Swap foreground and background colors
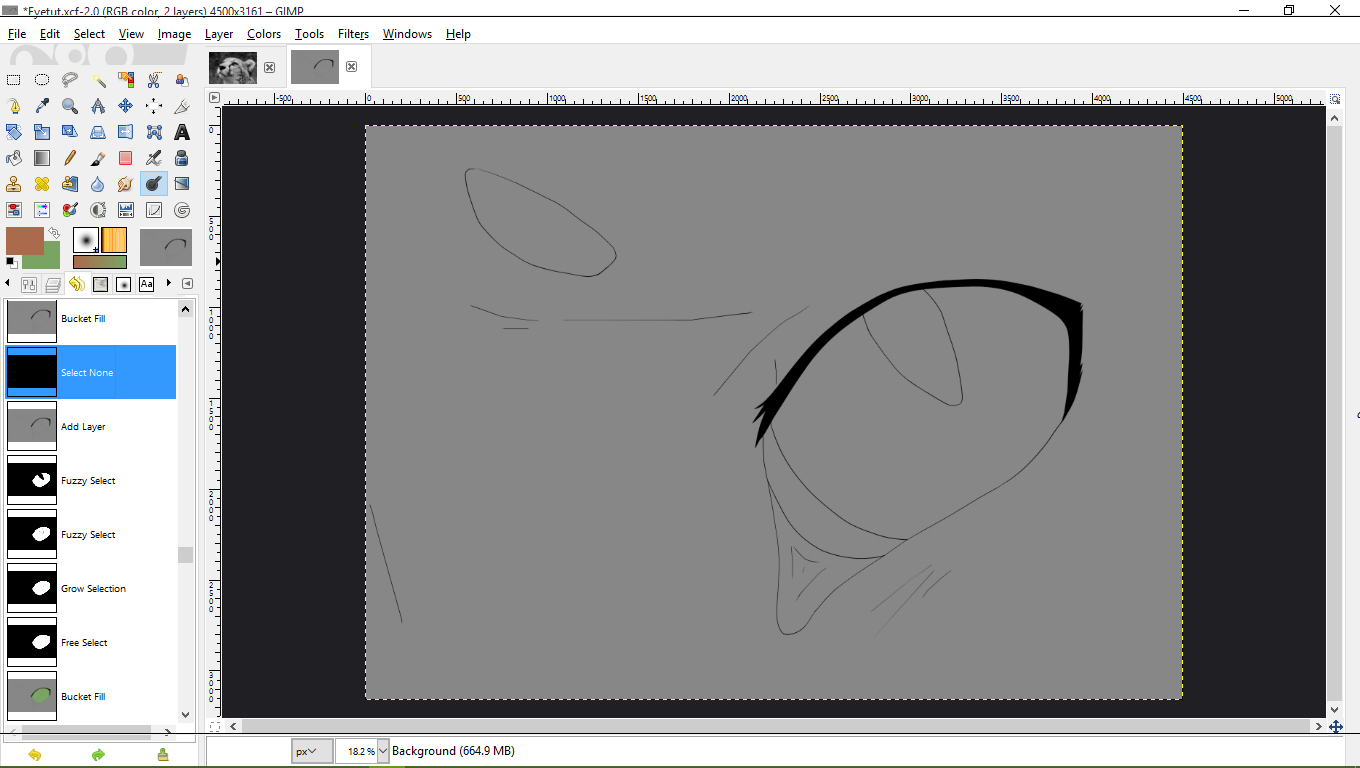 pyautogui.click(x=53, y=233)
